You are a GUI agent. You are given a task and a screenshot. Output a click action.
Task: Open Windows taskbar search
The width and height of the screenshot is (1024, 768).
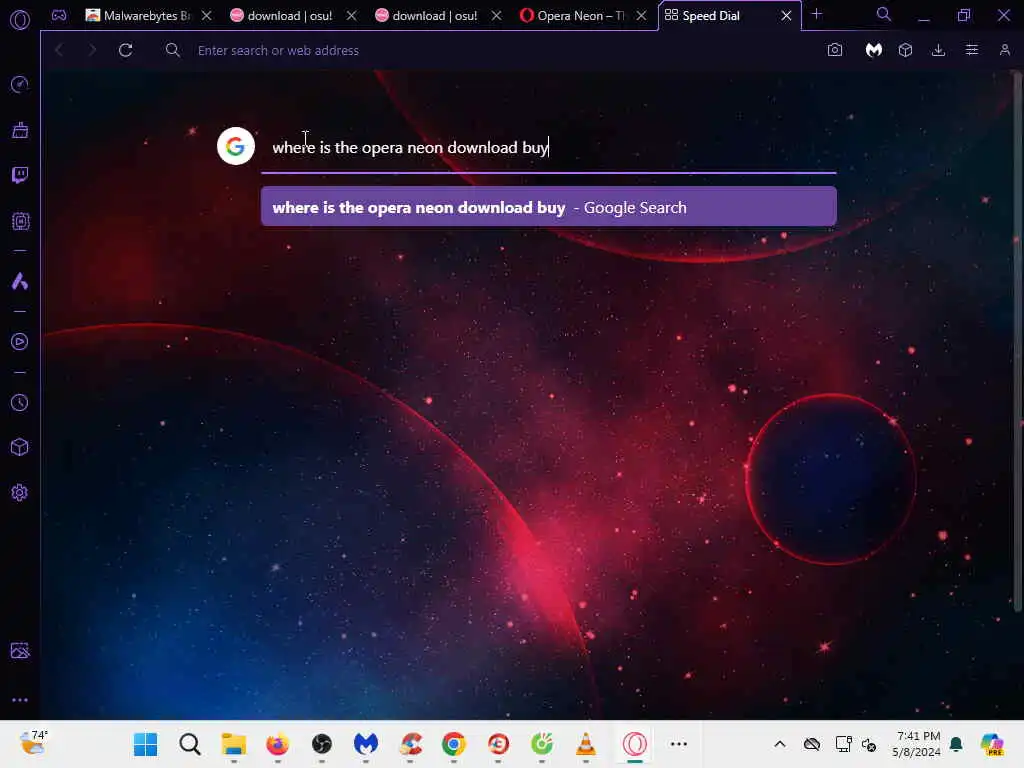coord(189,744)
